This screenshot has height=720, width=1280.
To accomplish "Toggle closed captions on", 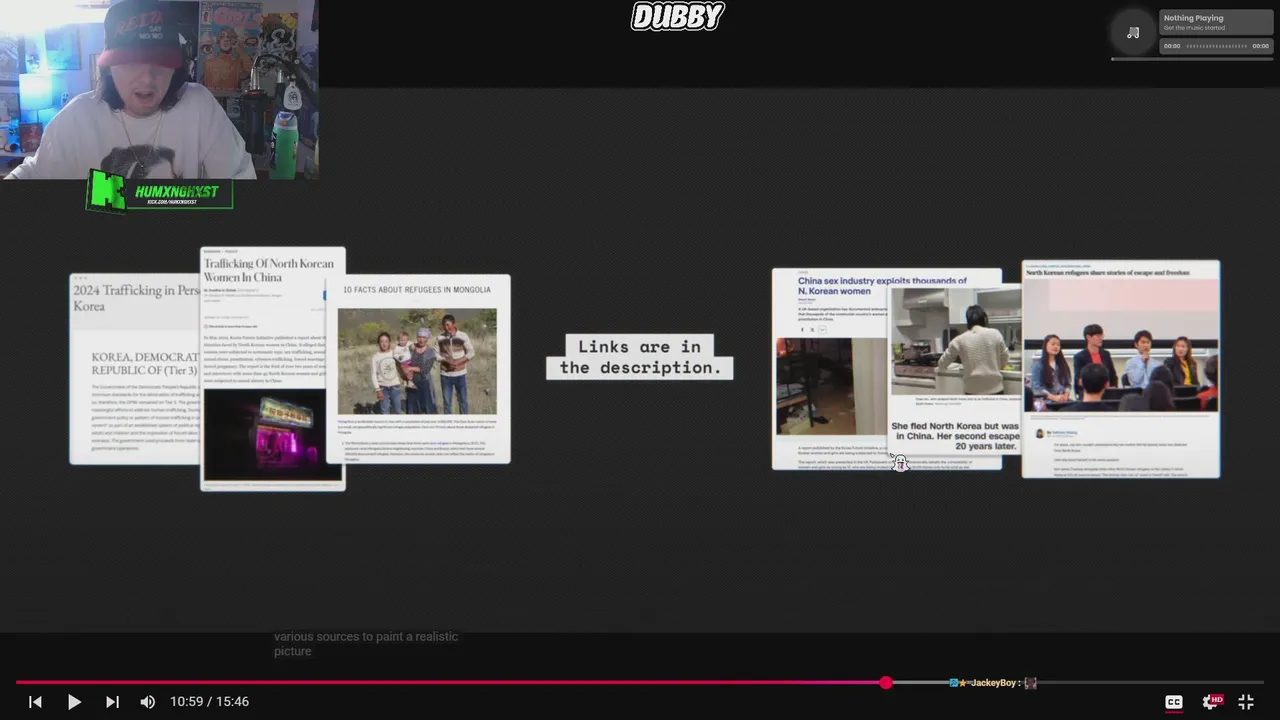I will [1174, 702].
